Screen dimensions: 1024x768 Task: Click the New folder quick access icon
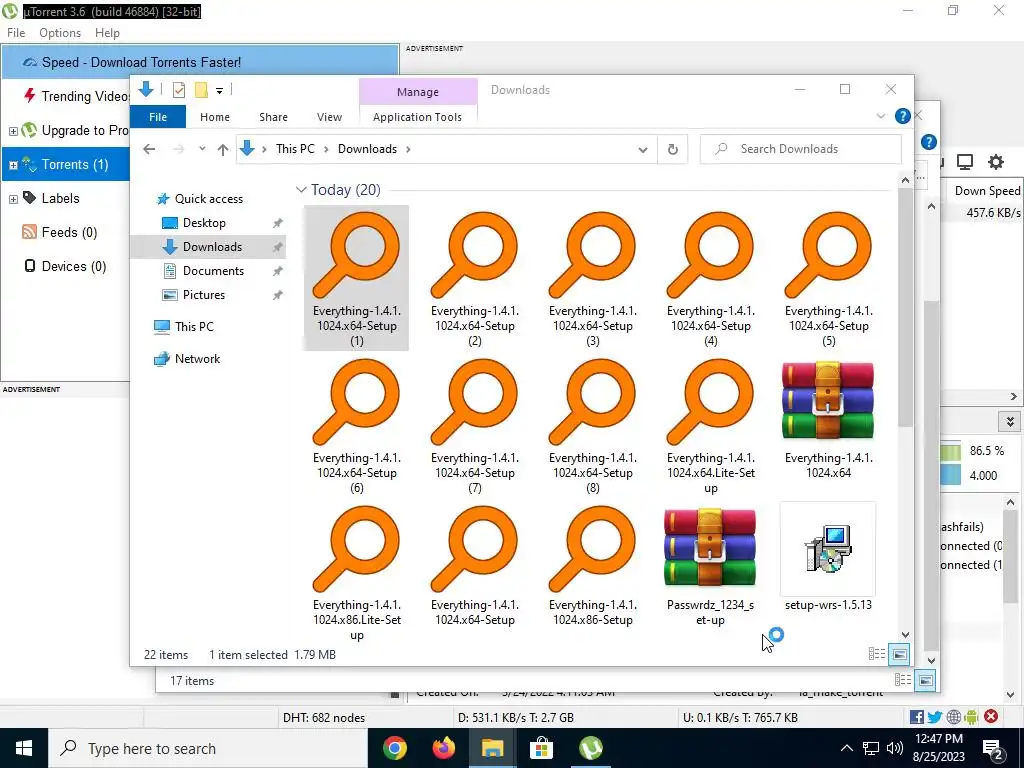click(201, 90)
